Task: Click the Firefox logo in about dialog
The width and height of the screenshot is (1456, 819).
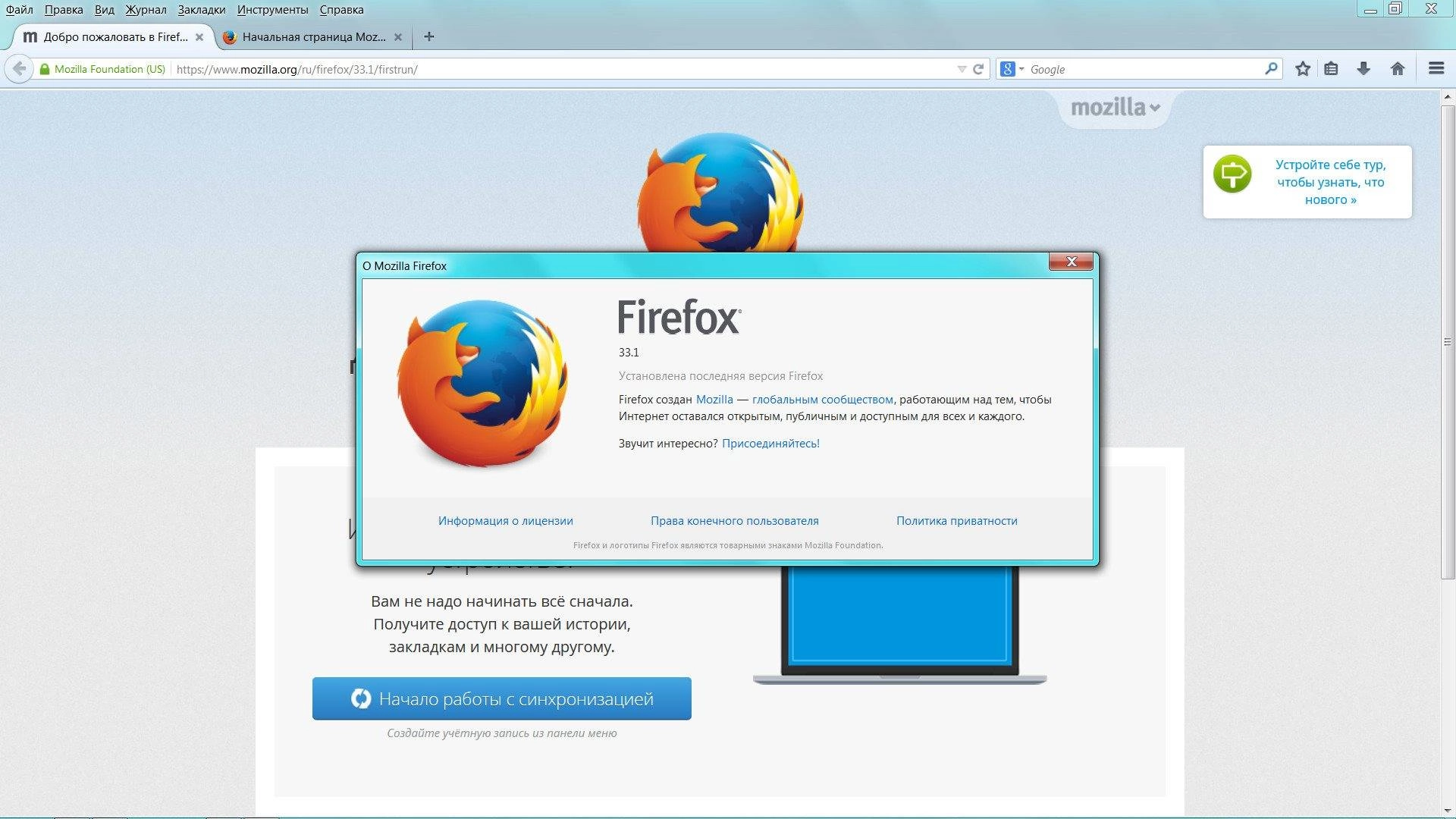Action: coord(483,383)
